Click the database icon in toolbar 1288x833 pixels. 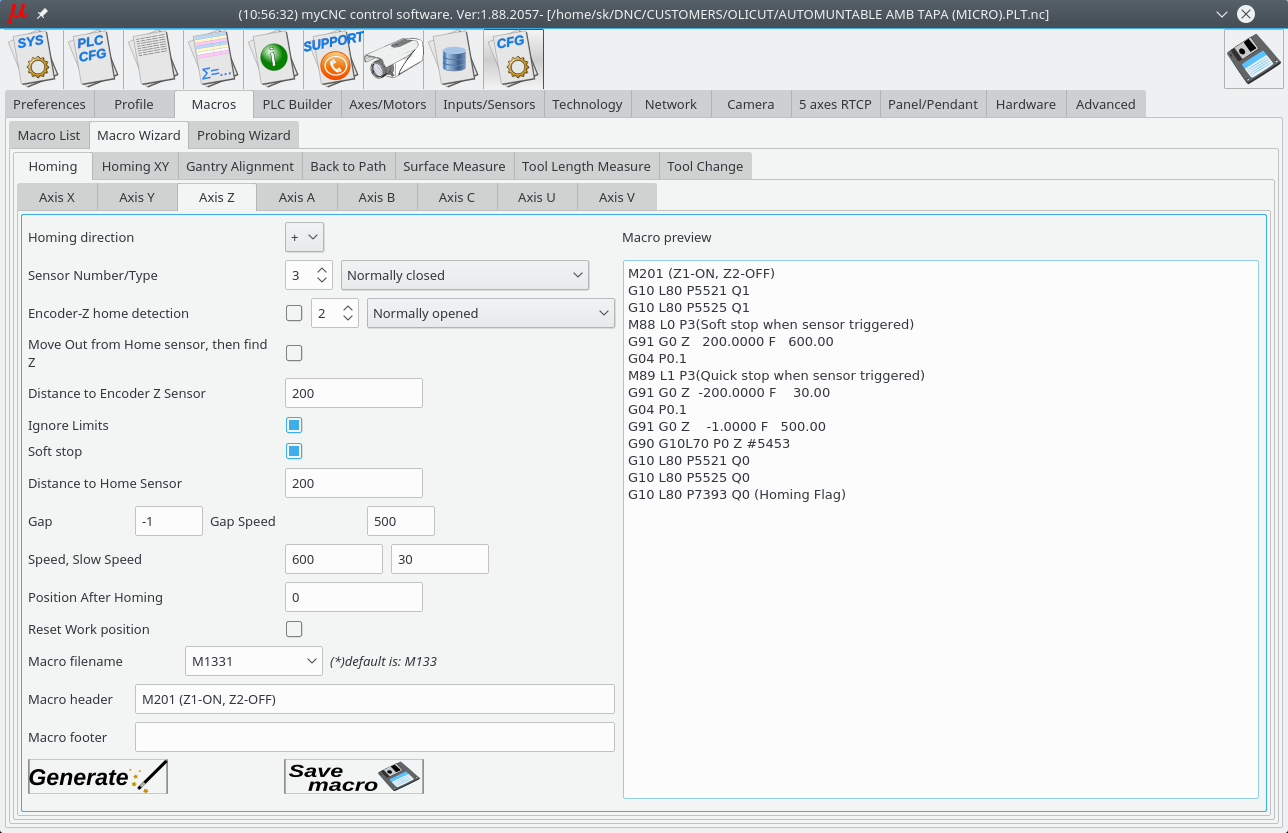[453, 59]
